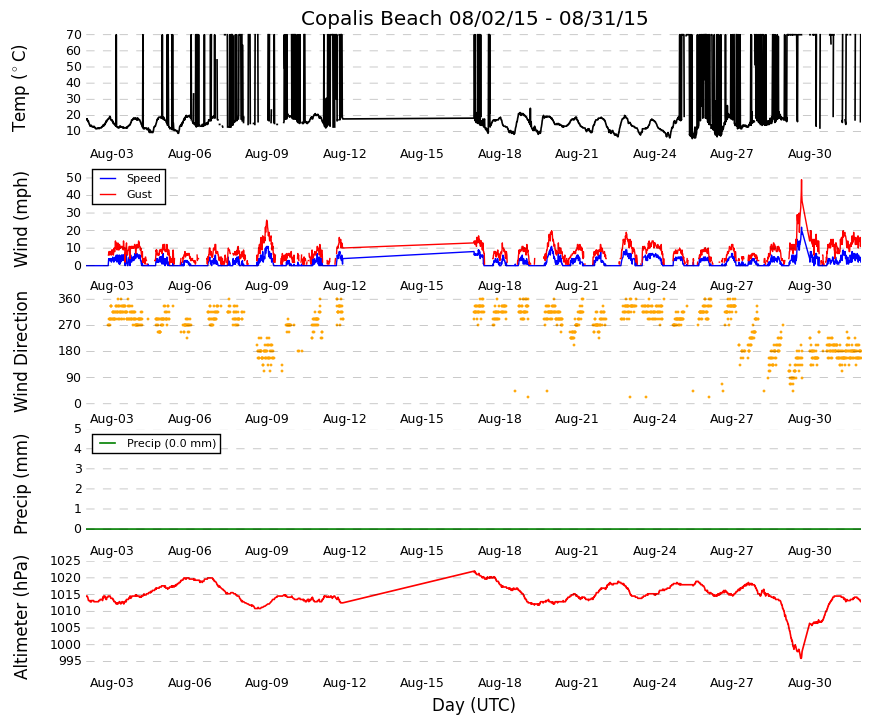
Task: Click the Day (UTC) axis label
Action: [x=474, y=705]
